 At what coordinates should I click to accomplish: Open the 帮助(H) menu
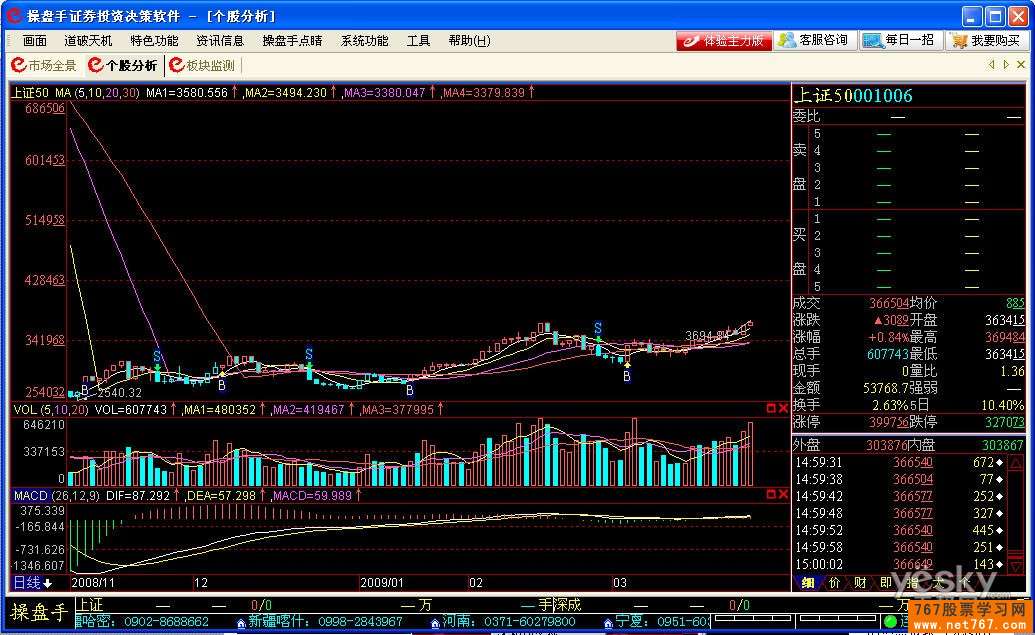[x=469, y=41]
